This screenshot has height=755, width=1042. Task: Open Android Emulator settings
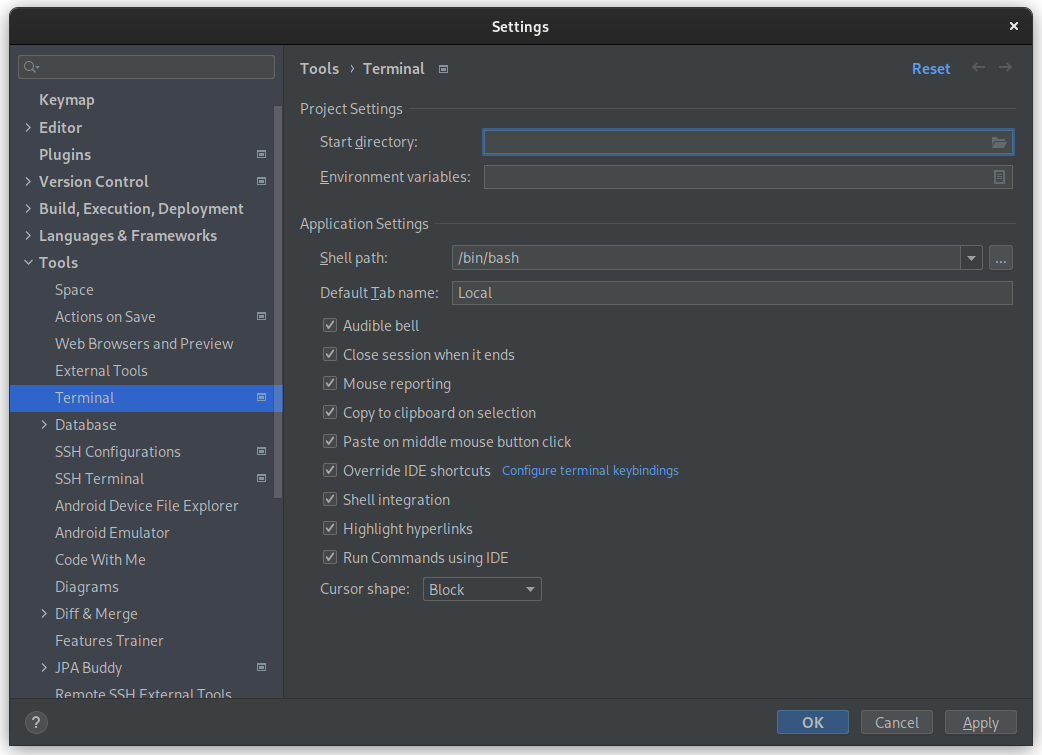tap(112, 533)
